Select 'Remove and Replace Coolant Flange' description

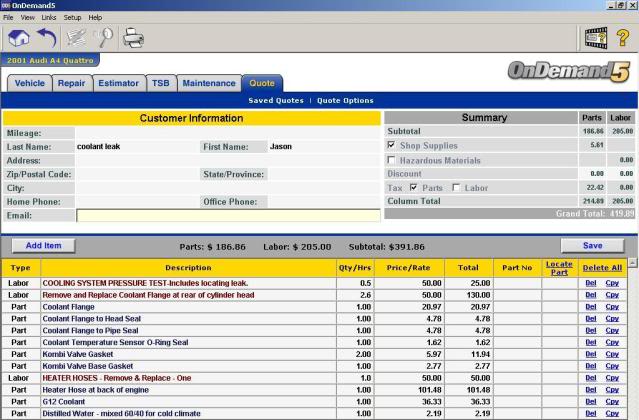(148, 295)
